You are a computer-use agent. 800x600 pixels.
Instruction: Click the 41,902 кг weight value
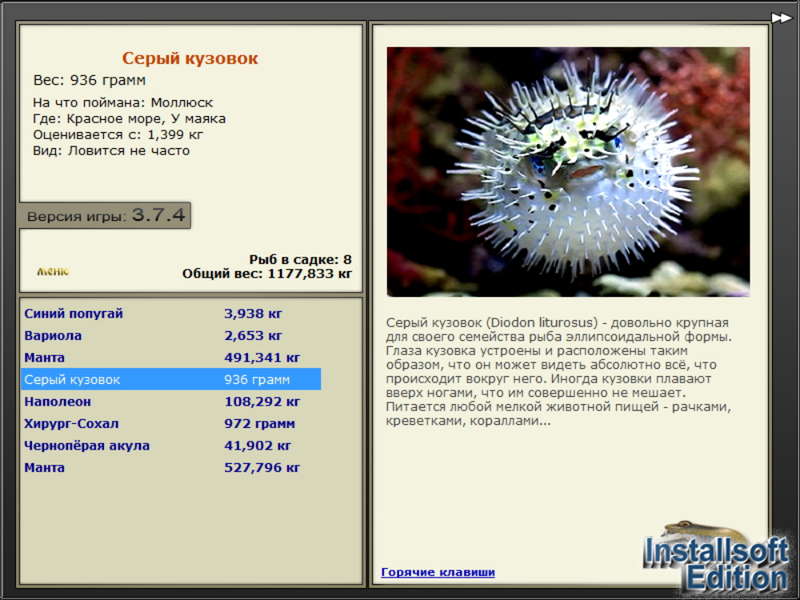[x=258, y=445]
